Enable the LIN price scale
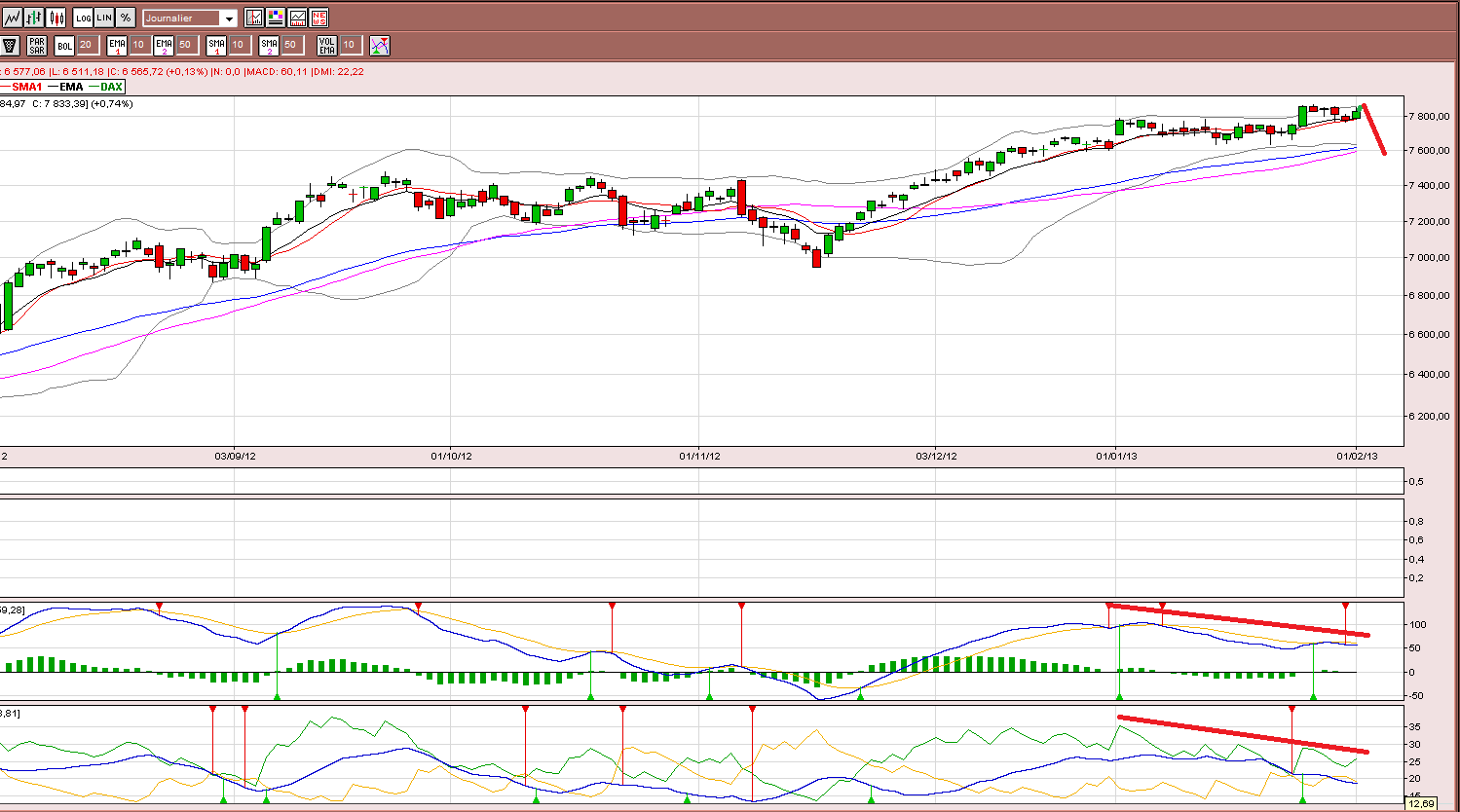This screenshot has width=1460, height=812. pyautogui.click(x=104, y=18)
